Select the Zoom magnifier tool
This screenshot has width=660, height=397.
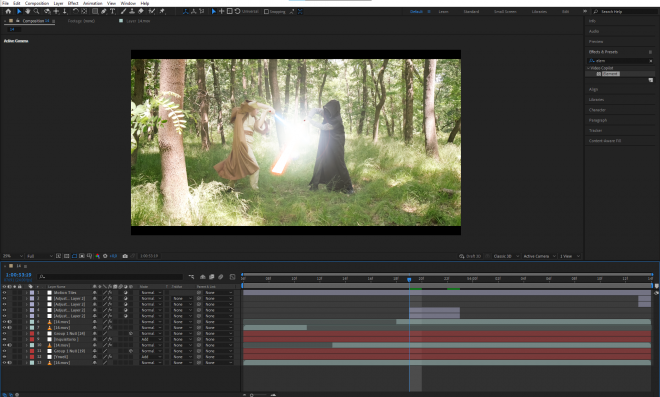pyautogui.click(x=37, y=11)
